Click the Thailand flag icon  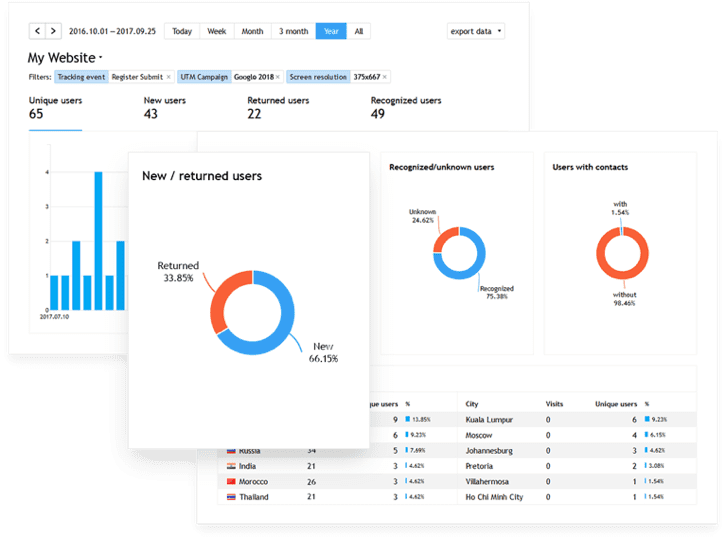point(230,497)
